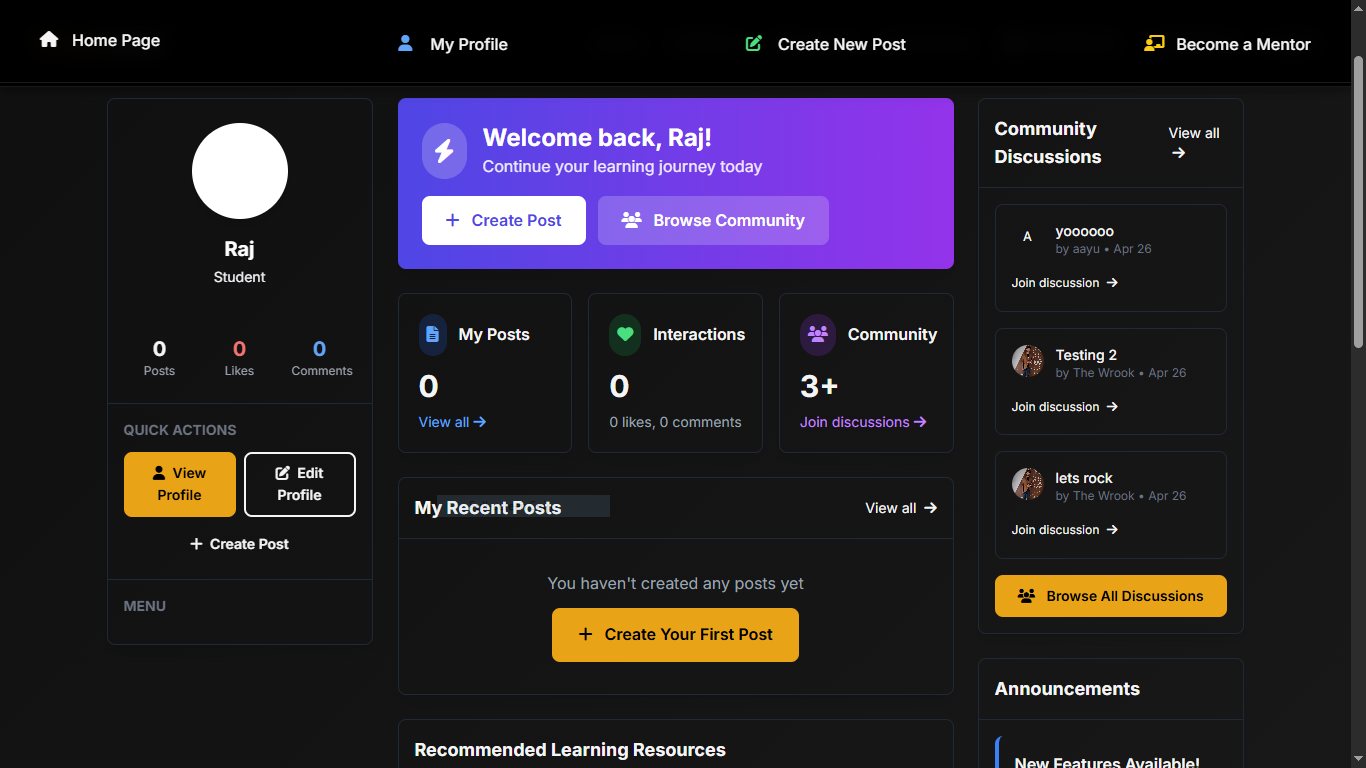Image resolution: width=1366 pixels, height=768 pixels.
Task: Click the white Create Post banner button
Action: point(504,220)
